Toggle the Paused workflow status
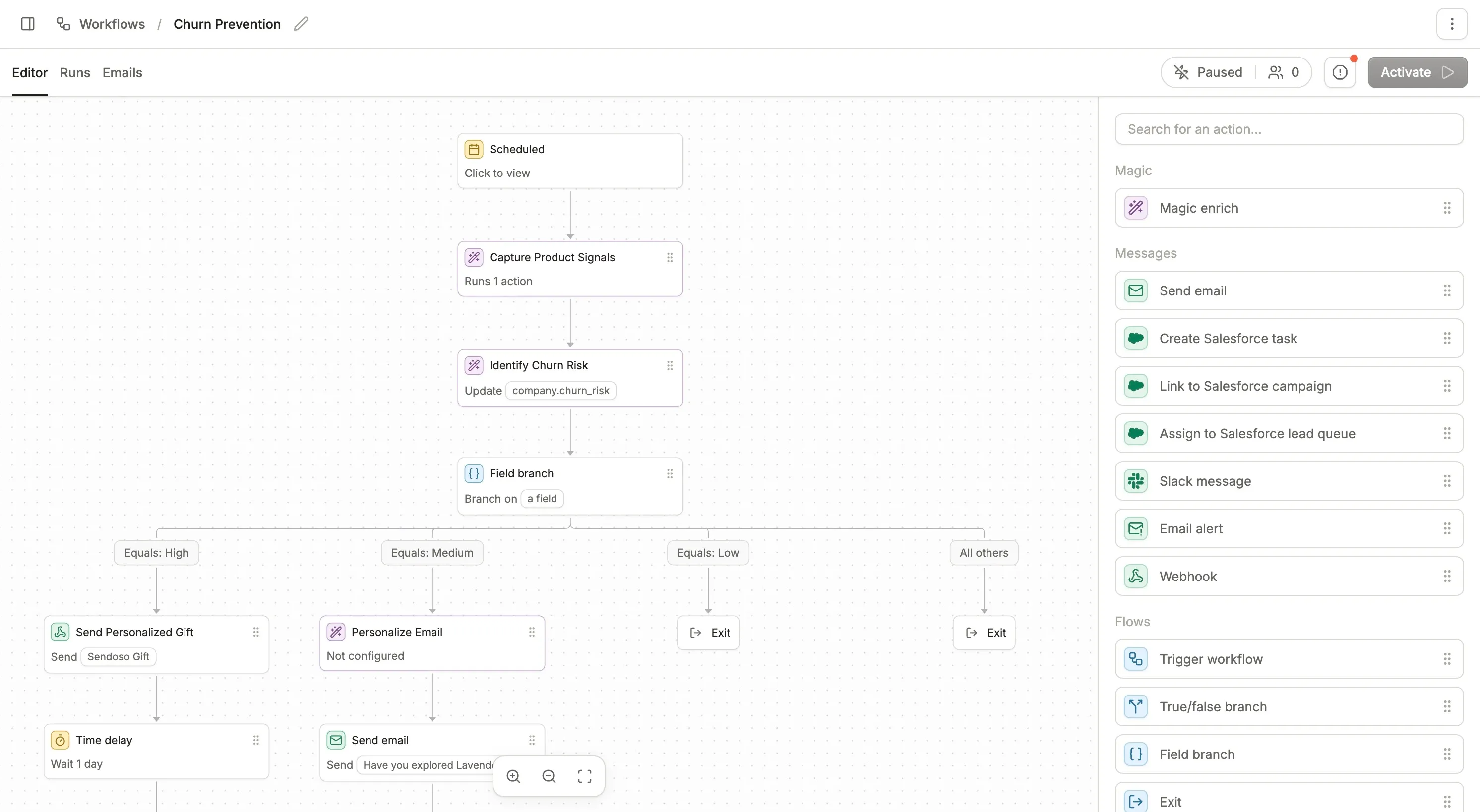The height and width of the screenshot is (812, 1480). [x=1208, y=72]
